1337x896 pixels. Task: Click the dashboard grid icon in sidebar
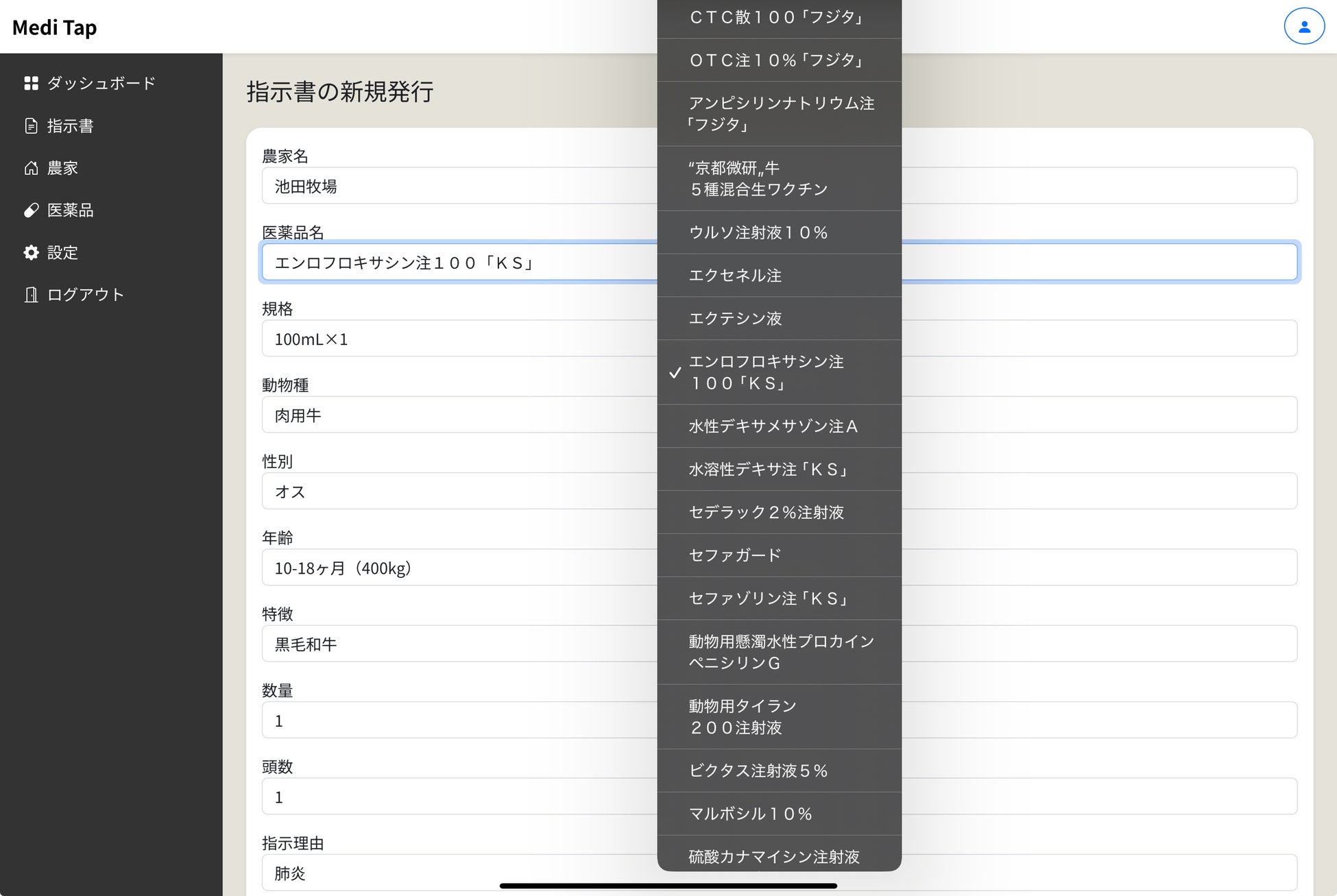pos(31,83)
